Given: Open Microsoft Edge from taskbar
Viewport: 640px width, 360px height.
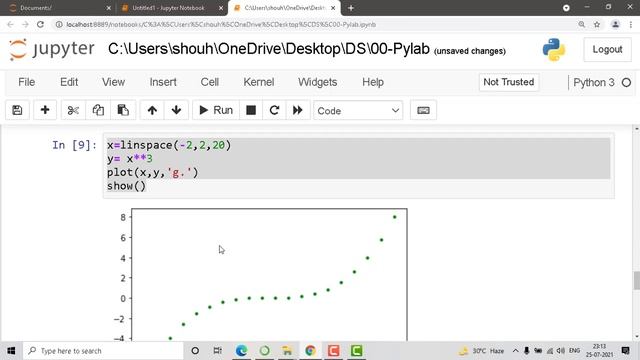Looking at the screenshot, I should (x=241, y=351).
